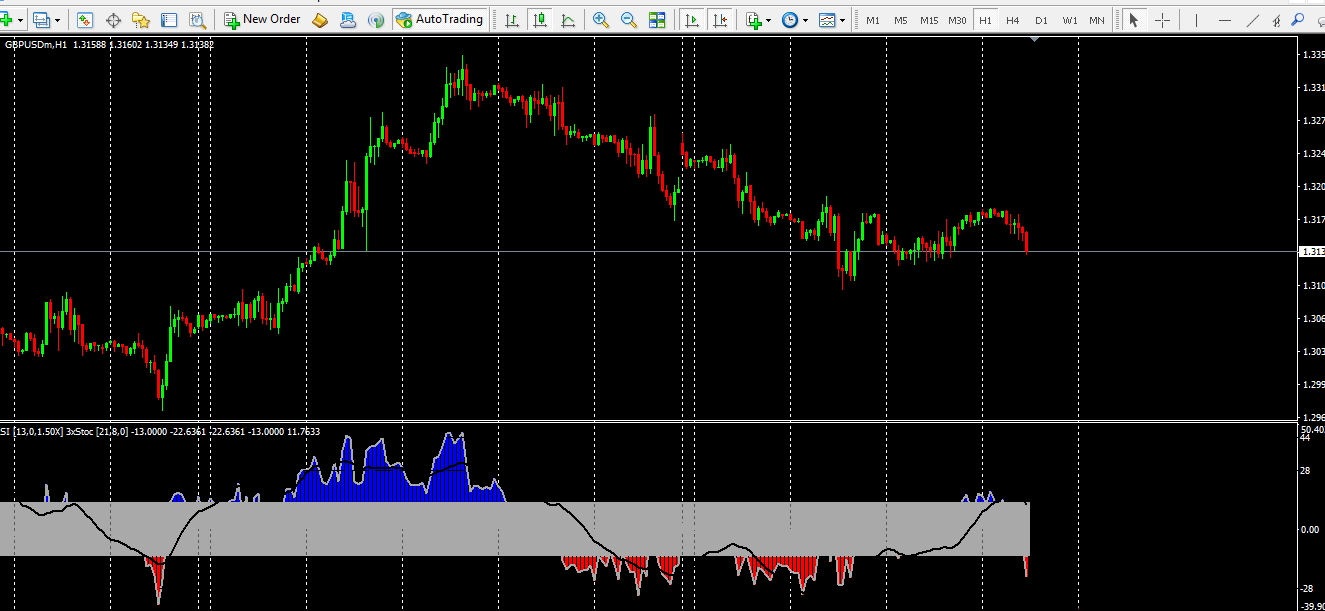Expand the Periods dropdown arrow
Image resolution: width=1325 pixels, height=611 pixels.
pyautogui.click(x=805, y=19)
